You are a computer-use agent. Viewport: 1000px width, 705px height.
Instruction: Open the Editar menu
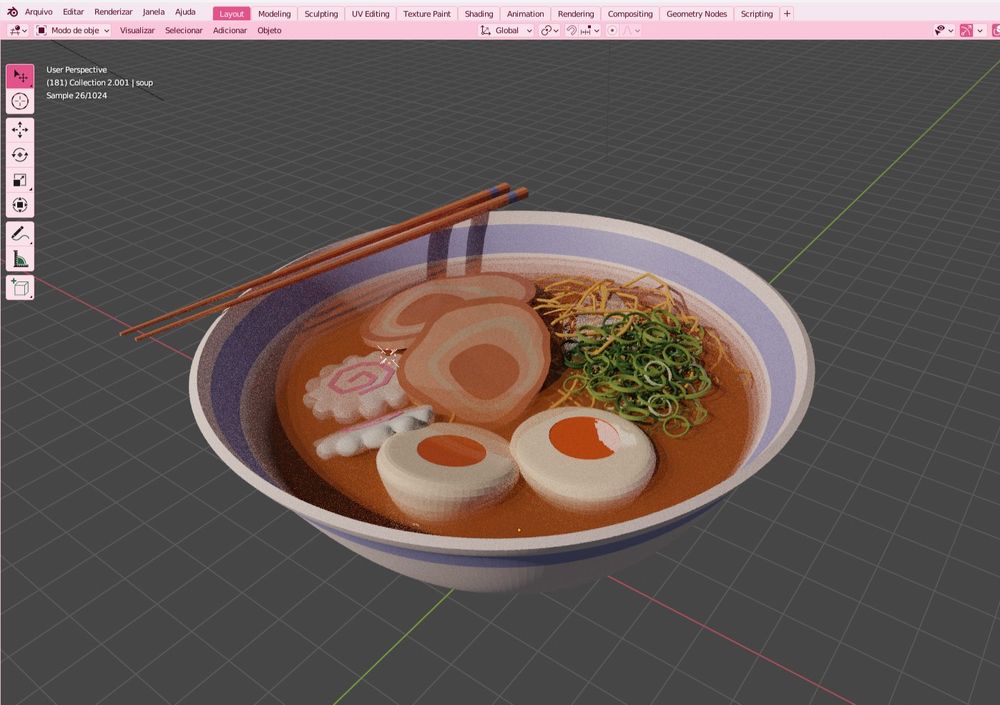pos(73,12)
